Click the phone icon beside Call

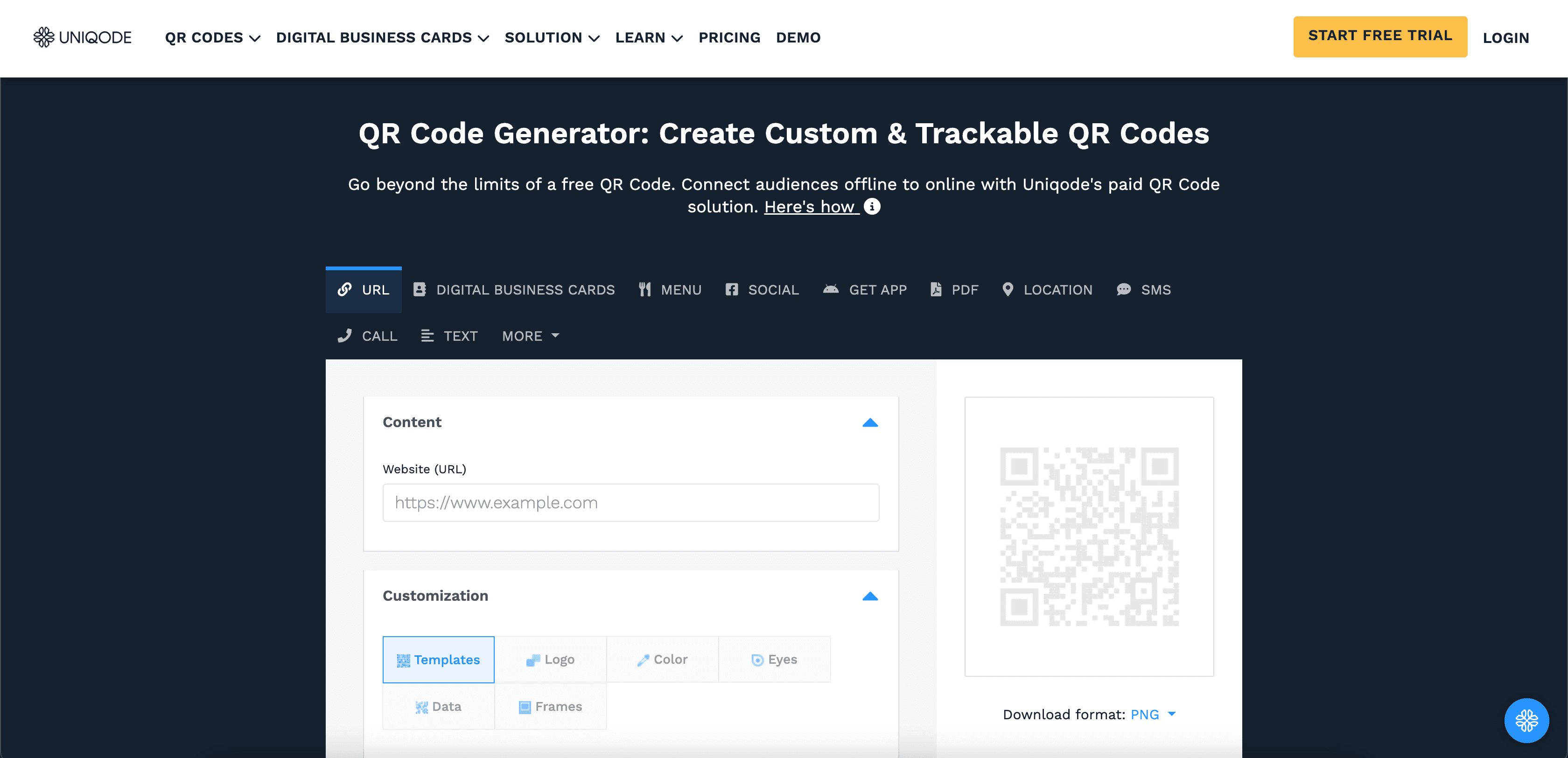tap(344, 336)
